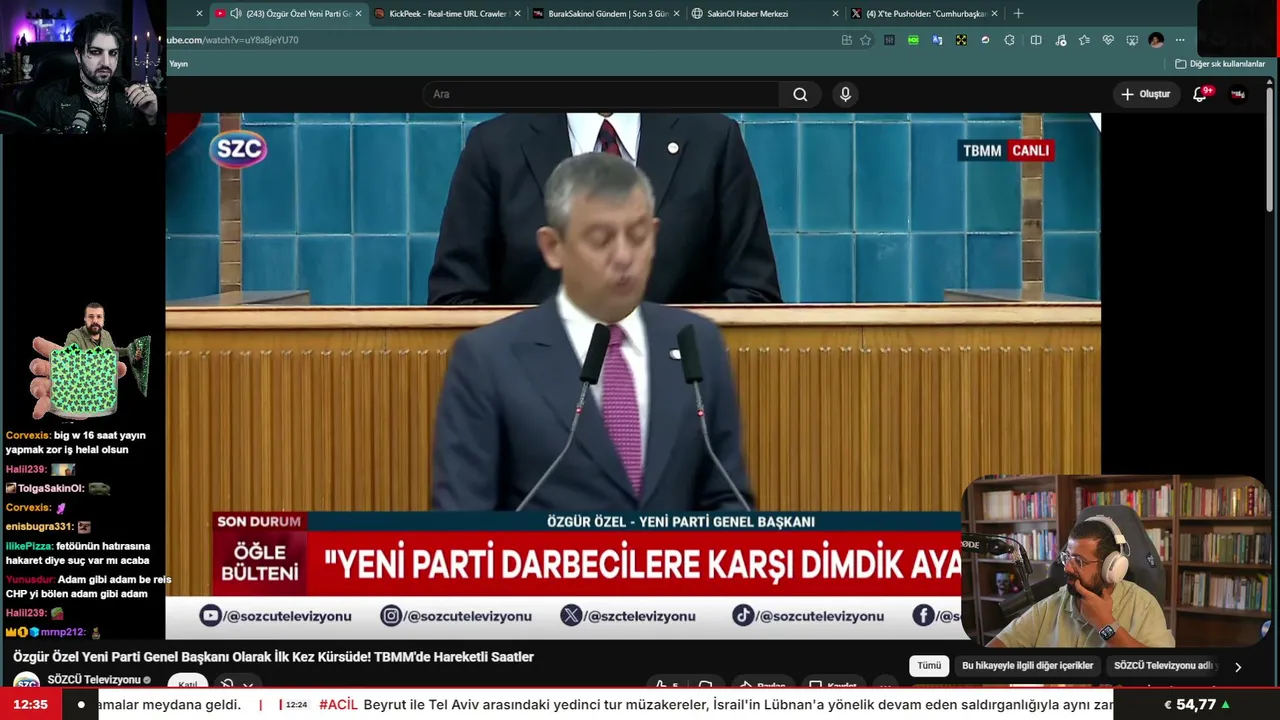
Task: Switch to X'te Pusholder tab
Action: coord(923,14)
